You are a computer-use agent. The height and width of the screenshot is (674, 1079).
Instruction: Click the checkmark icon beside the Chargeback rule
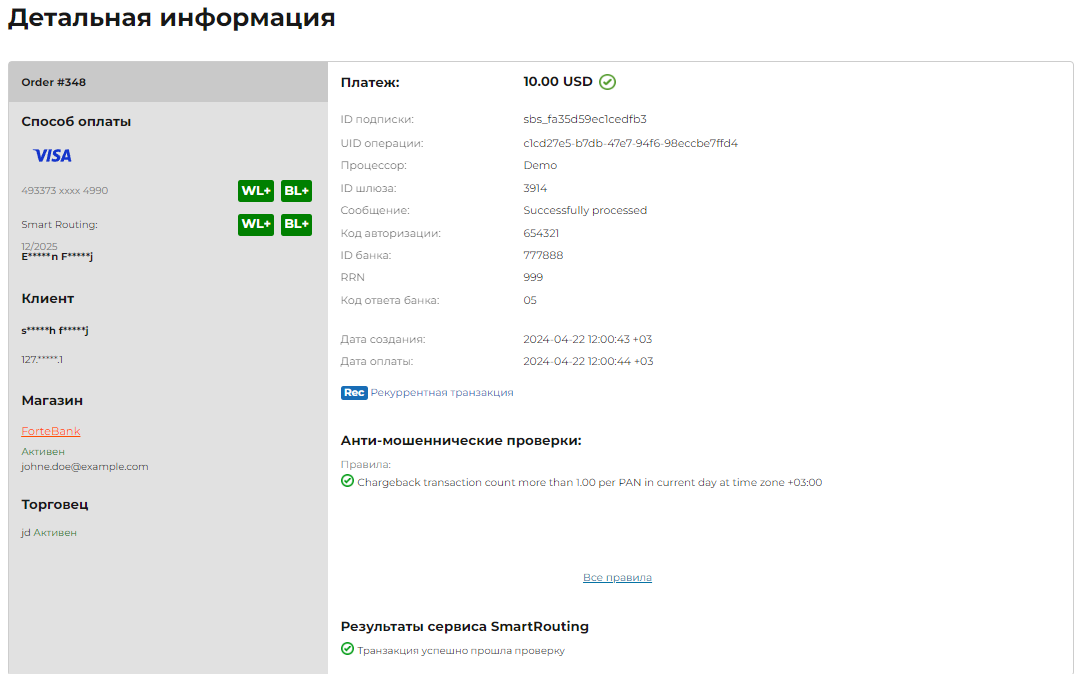point(347,482)
